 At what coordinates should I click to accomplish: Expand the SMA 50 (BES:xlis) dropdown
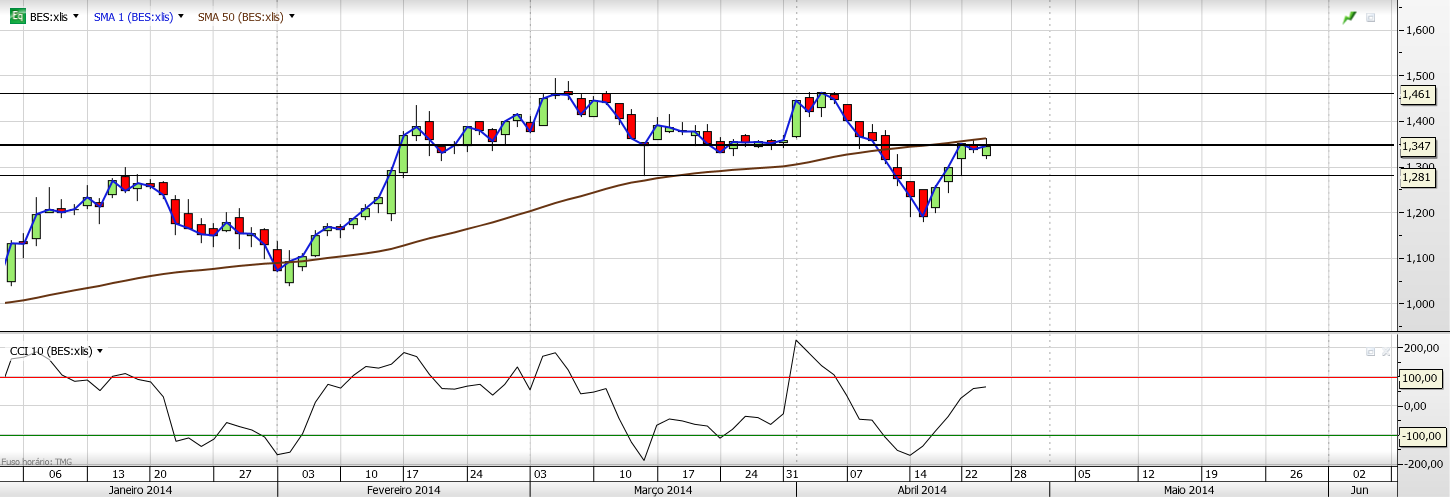(292, 17)
